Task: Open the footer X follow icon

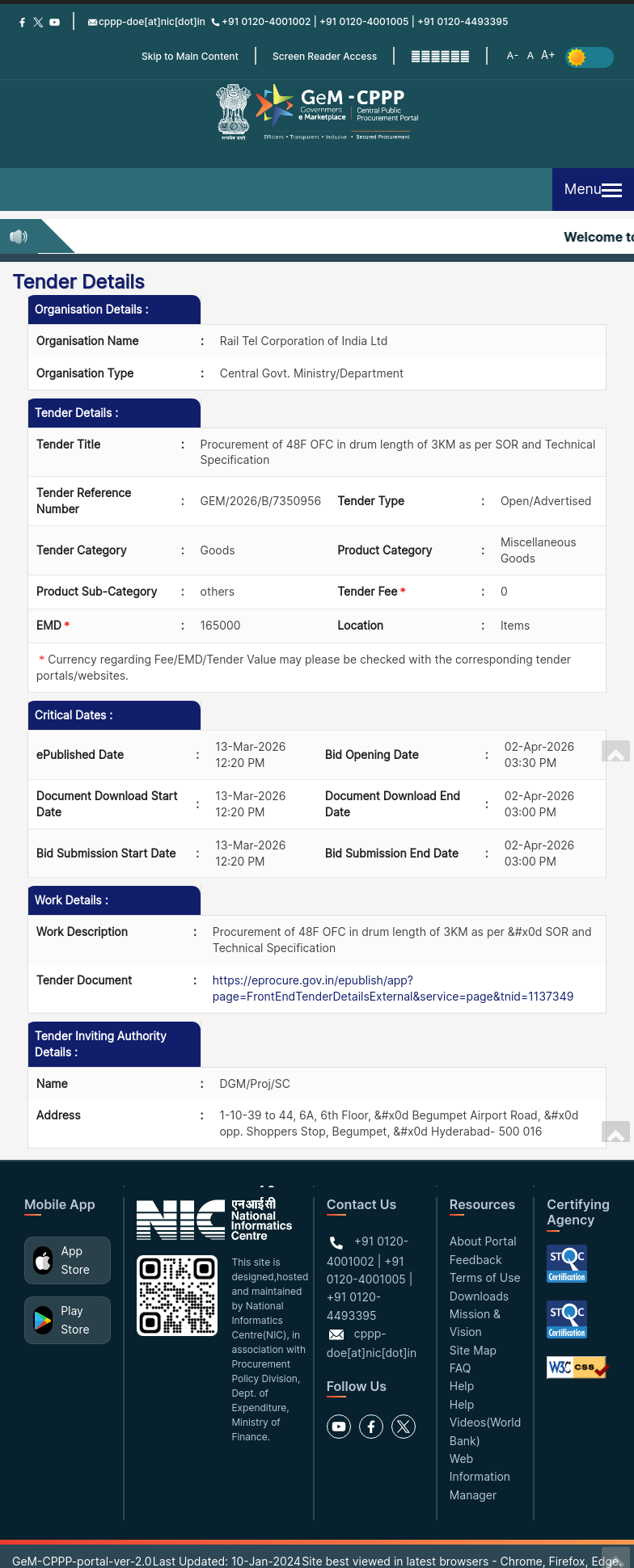Action: [404, 1427]
